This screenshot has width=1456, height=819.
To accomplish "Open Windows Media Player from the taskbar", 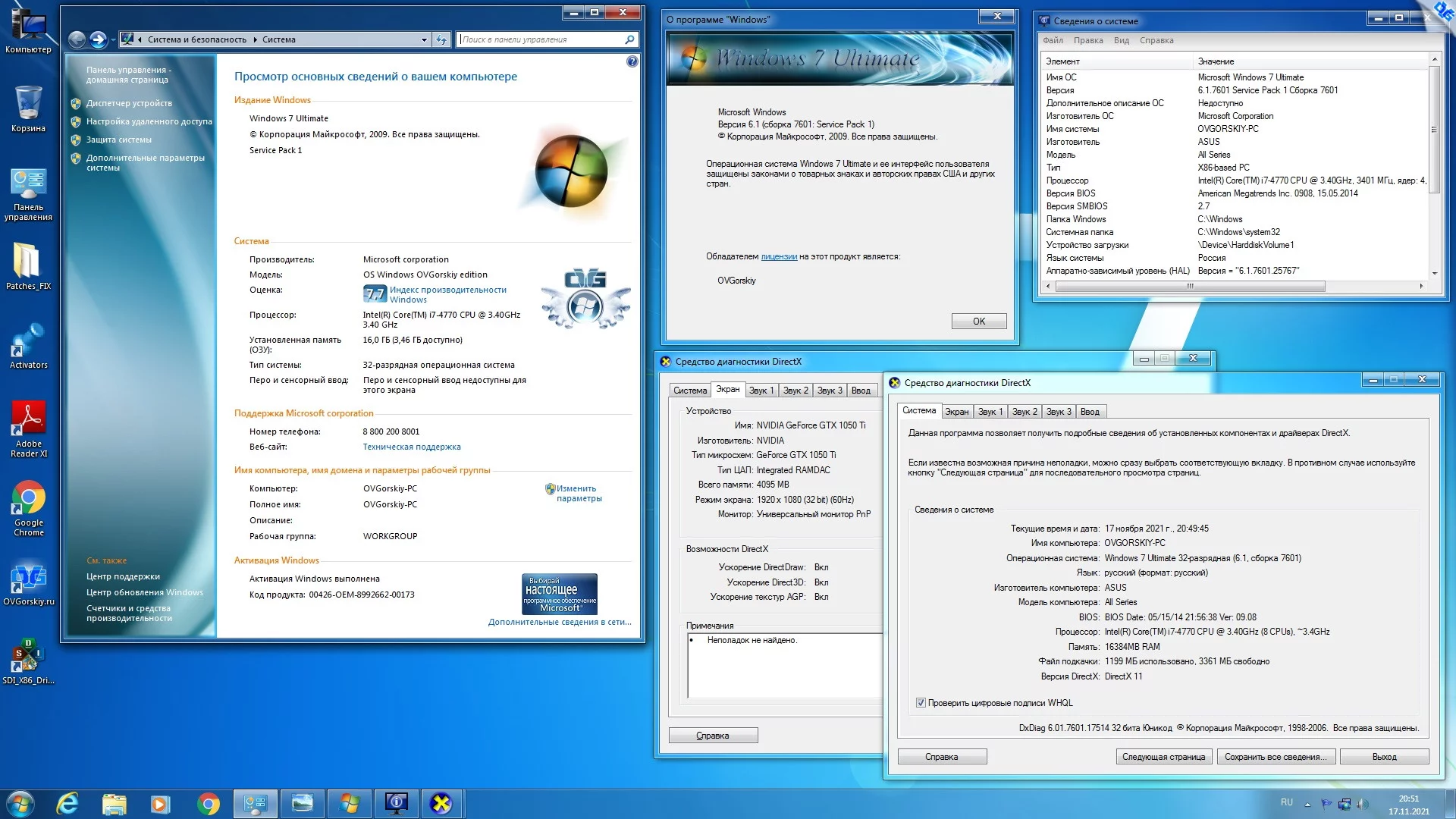I will pos(161,803).
